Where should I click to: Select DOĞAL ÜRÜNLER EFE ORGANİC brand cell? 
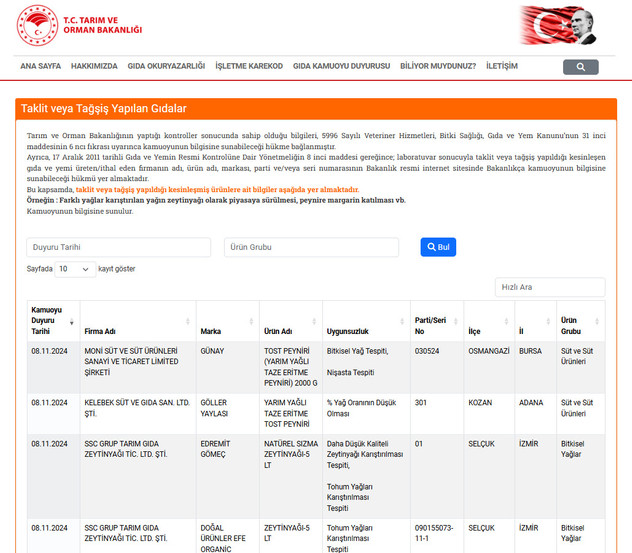point(228,538)
